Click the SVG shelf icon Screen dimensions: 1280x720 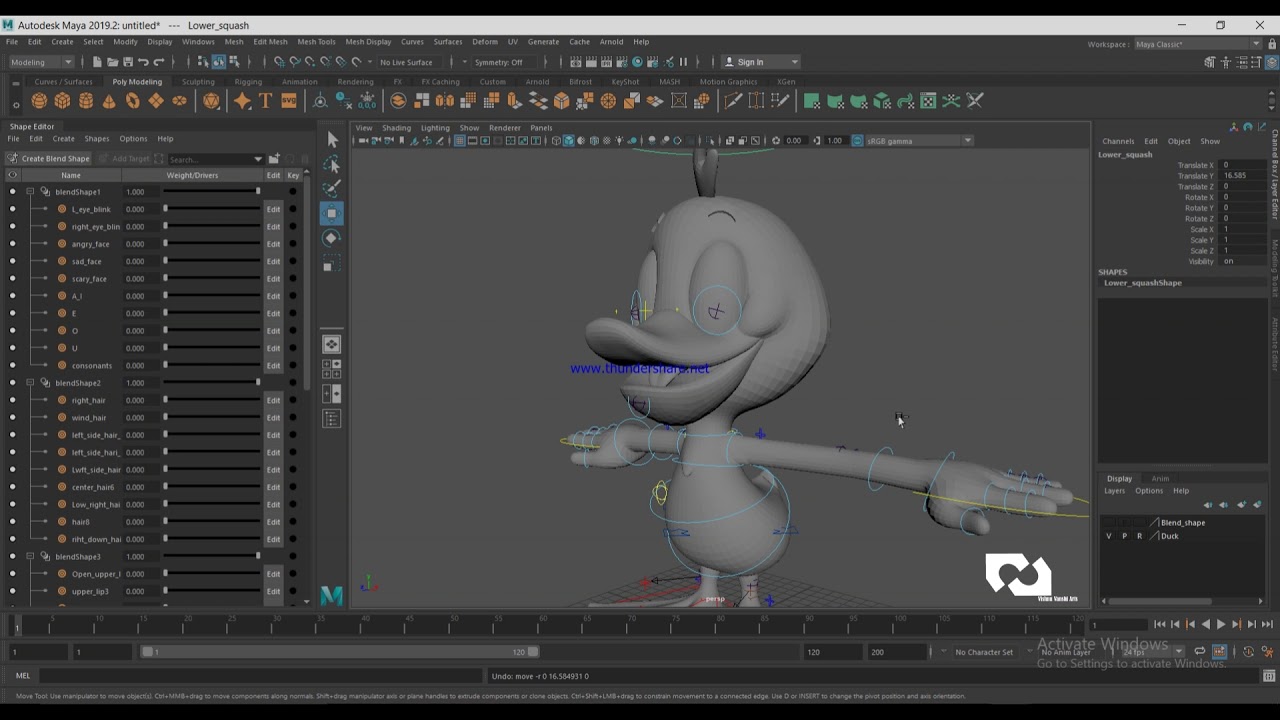(289, 101)
